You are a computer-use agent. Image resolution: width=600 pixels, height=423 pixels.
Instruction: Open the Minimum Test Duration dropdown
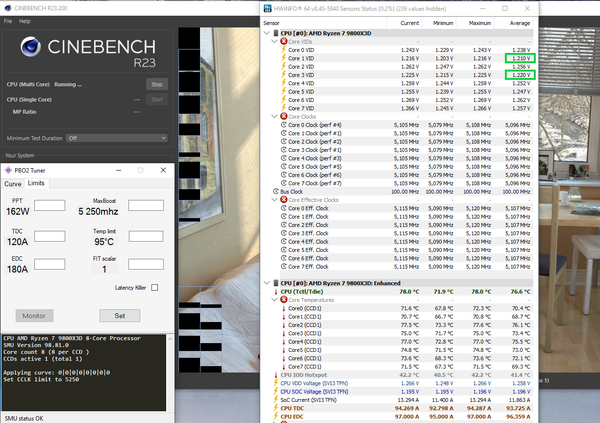point(117,138)
